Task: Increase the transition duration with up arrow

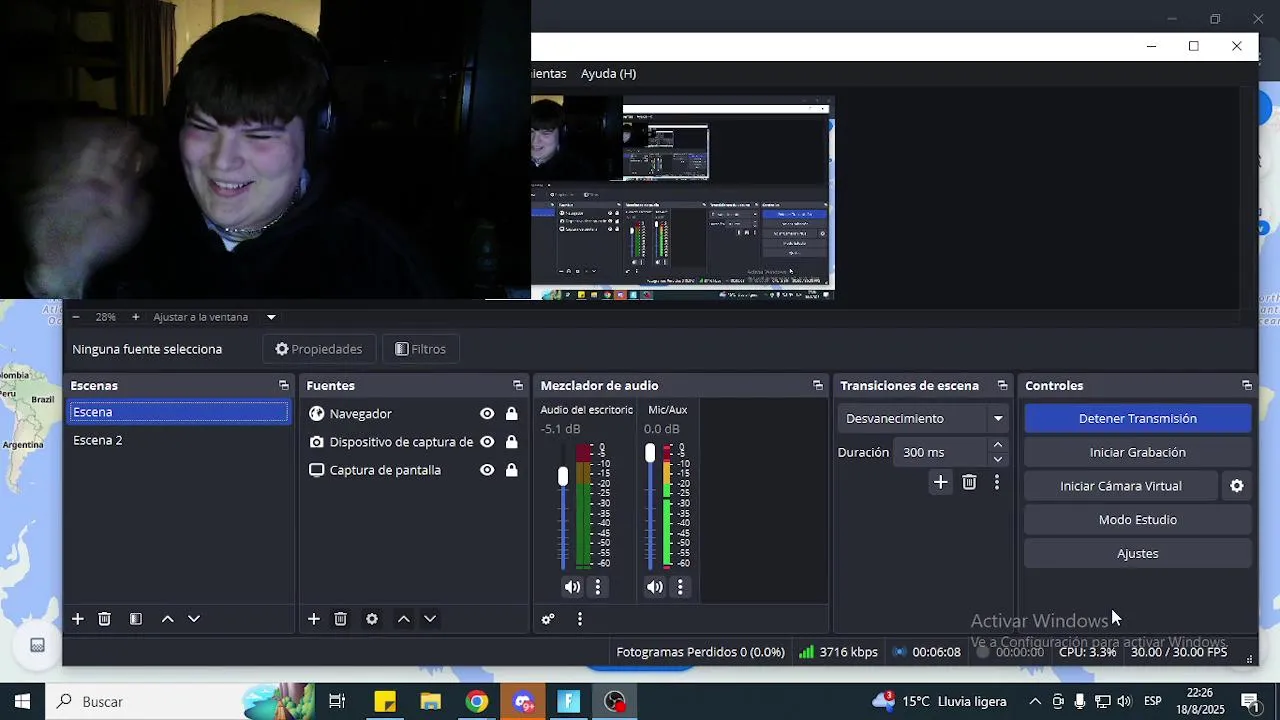Action: click(998, 446)
